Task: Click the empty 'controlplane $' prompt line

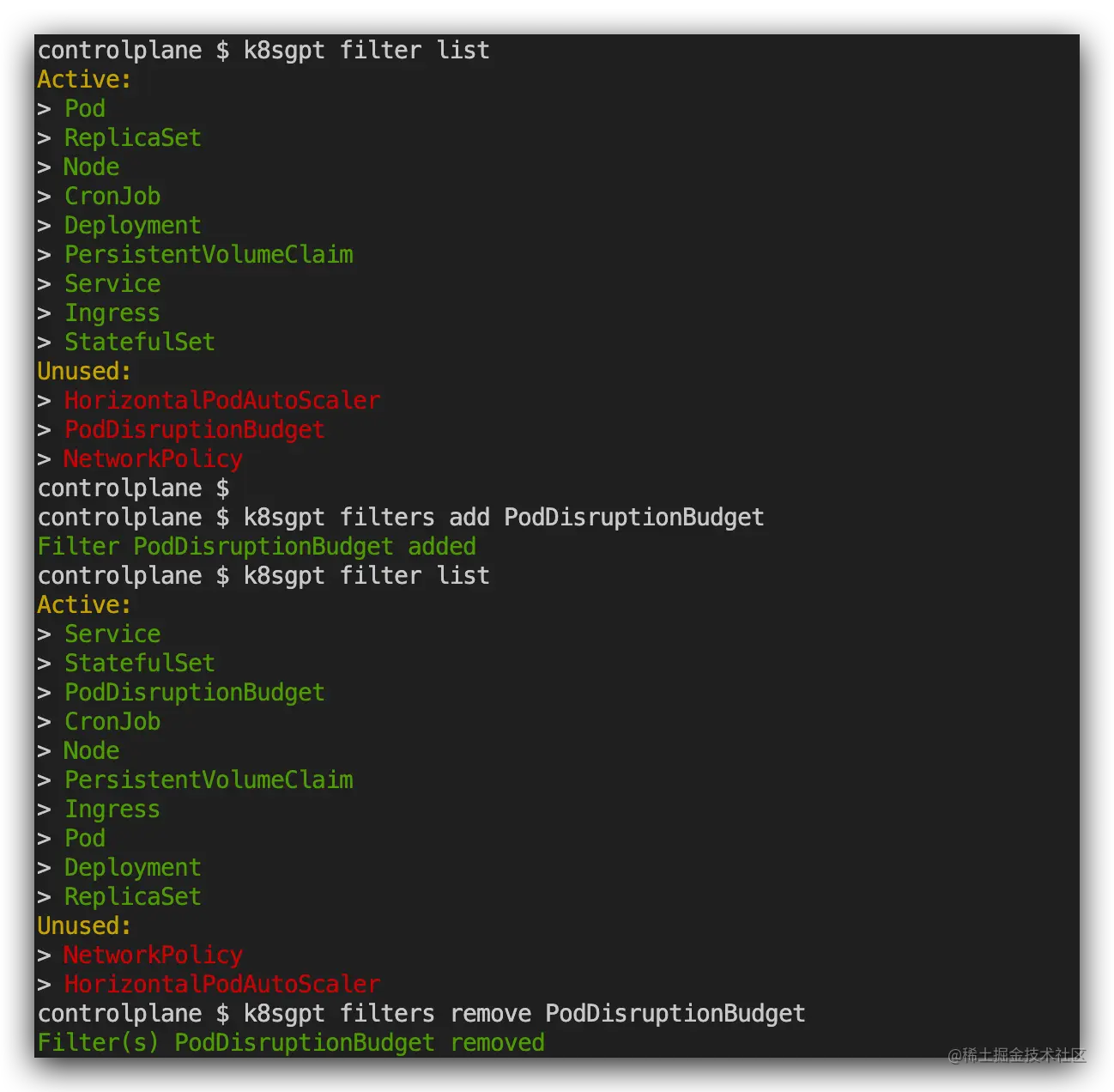Action: click(x=133, y=488)
